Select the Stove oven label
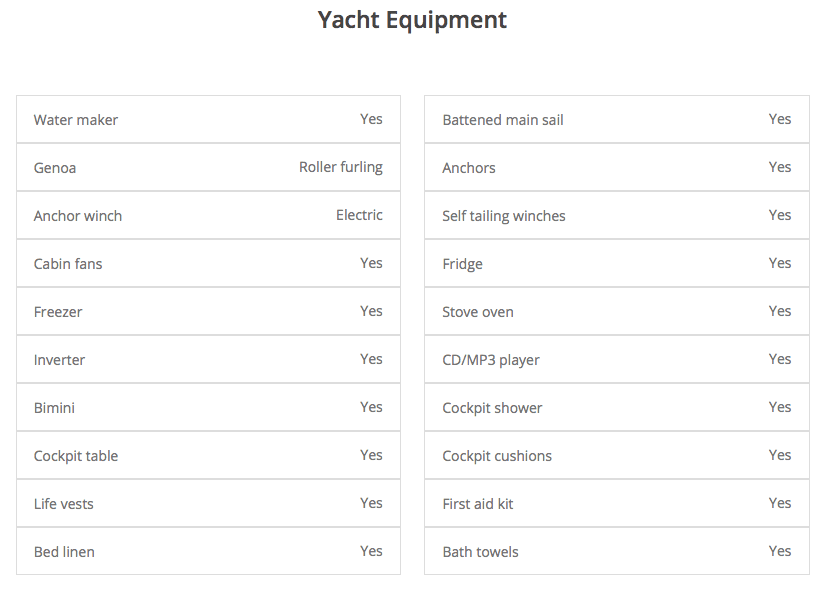 pyautogui.click(x=478, y=312)
